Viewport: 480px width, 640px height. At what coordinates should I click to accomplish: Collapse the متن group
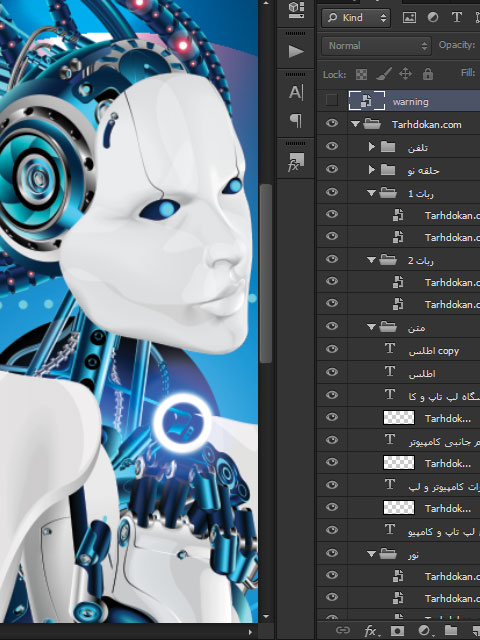click(x=371, y=327)
